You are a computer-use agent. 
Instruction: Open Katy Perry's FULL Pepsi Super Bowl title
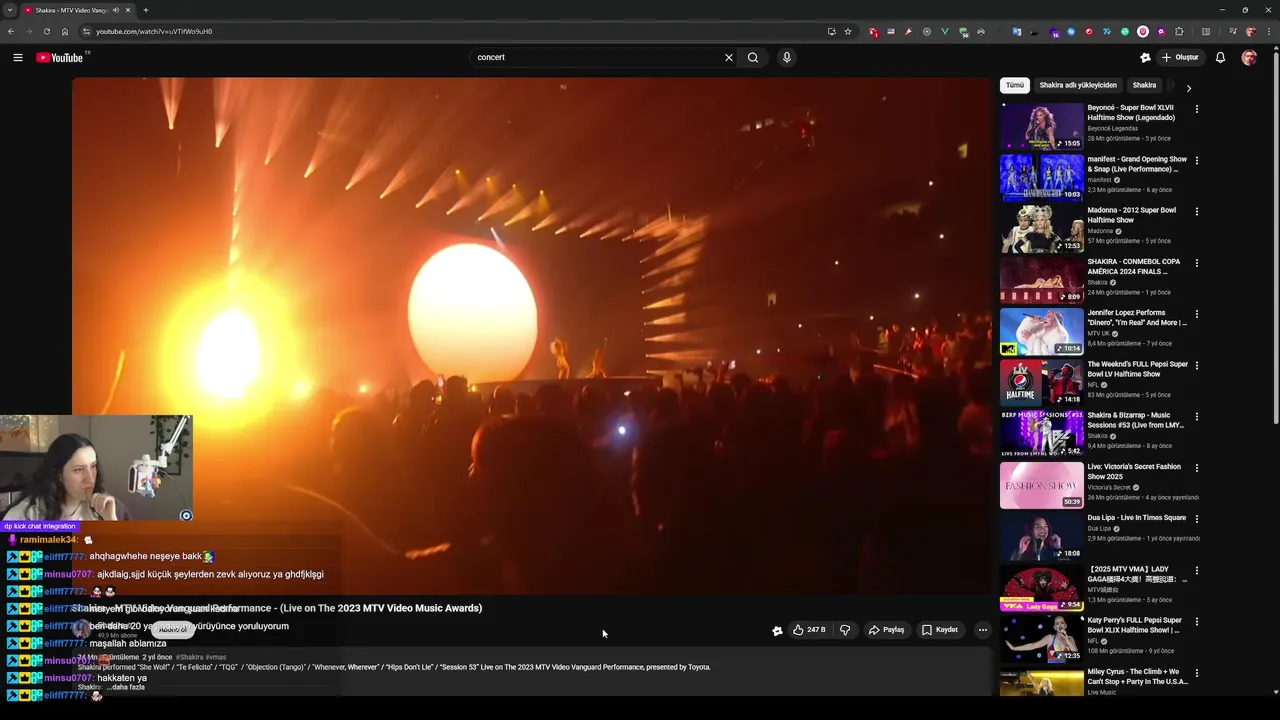(1135, 625)
